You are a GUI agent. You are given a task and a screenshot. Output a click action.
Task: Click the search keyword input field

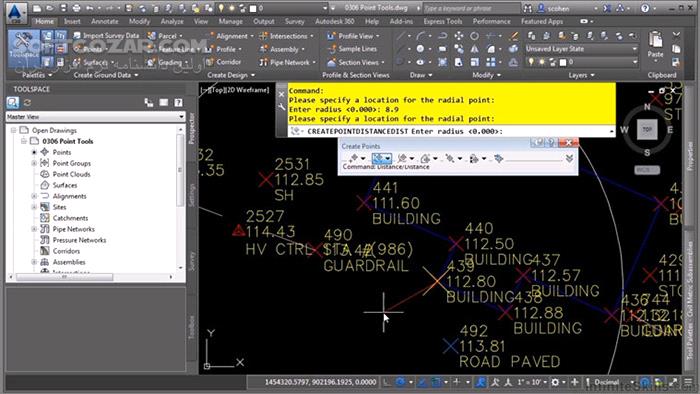pos(471,8)
